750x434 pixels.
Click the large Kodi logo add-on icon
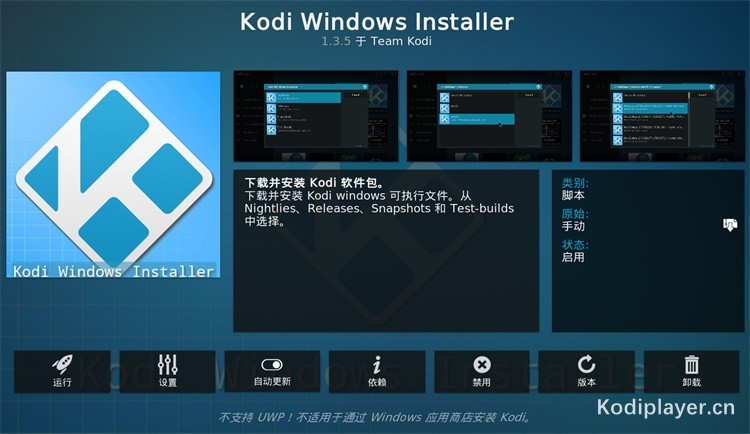tap(113, 175)
